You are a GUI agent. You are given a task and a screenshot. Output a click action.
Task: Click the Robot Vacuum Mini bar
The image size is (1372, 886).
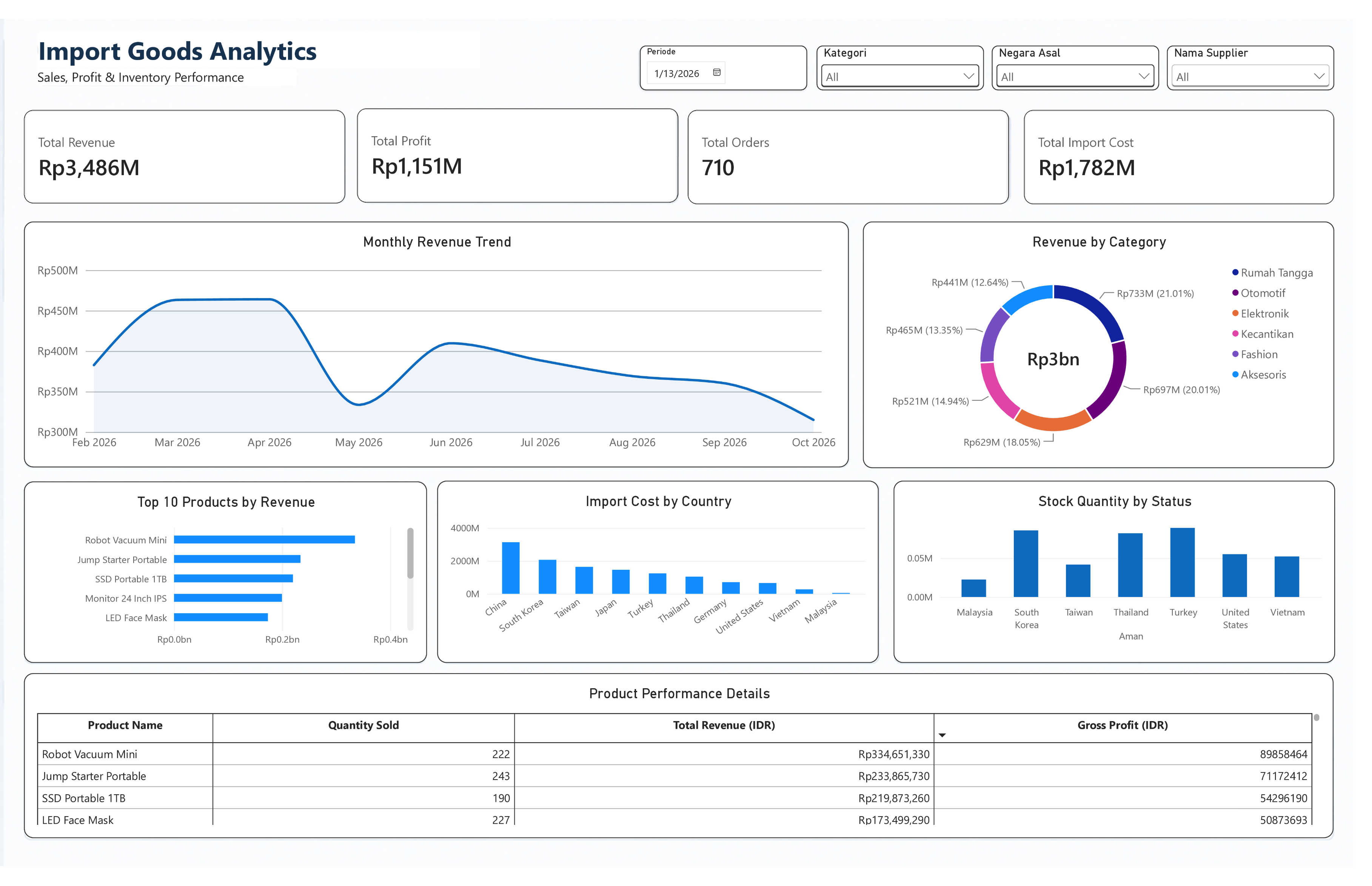[264, 539]
